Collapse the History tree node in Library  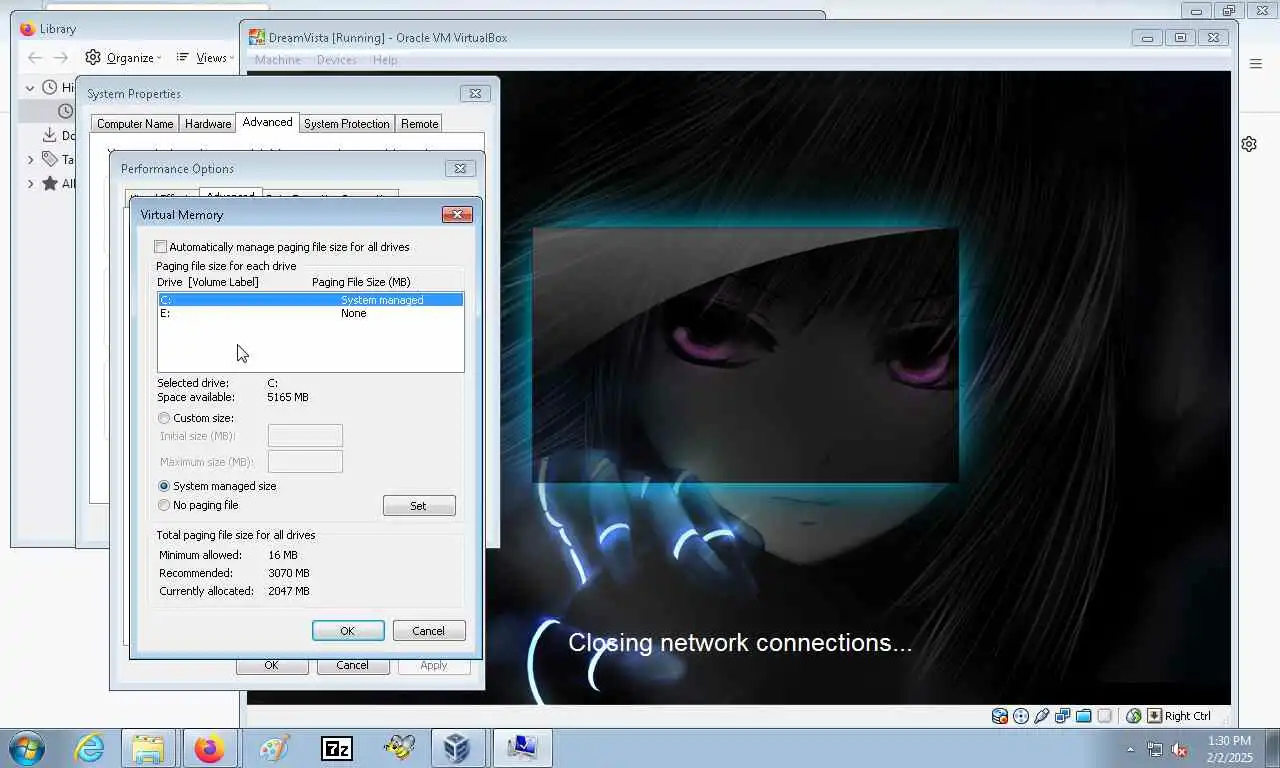pyautogui.click(x=30, y=88)
